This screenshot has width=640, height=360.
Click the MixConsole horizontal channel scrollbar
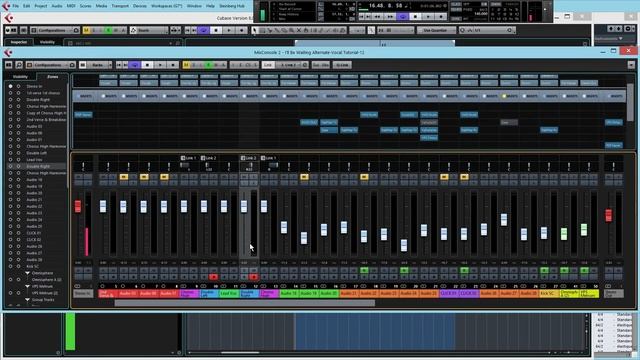pyautogui.click(x=244, y=303)
